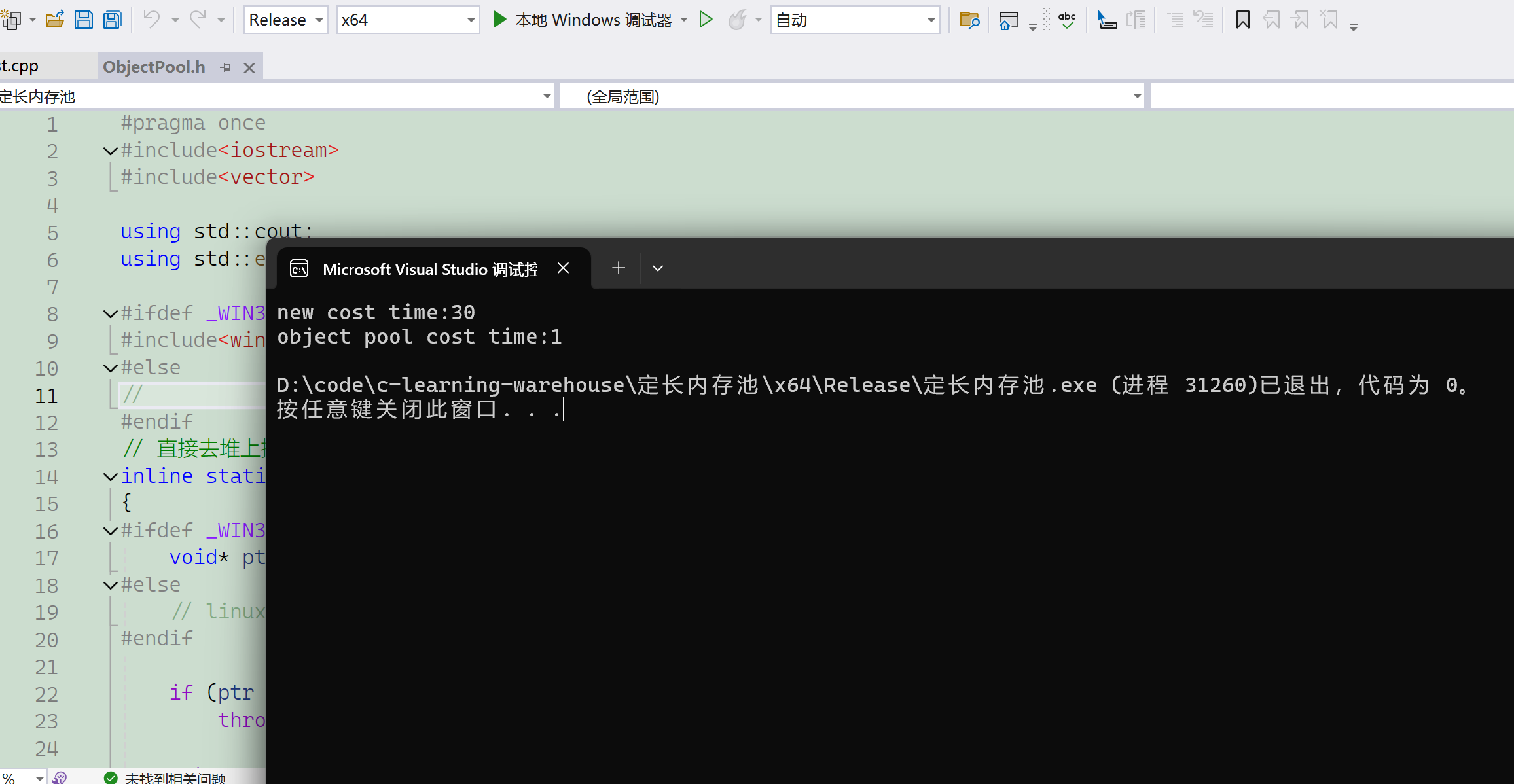Click line number 11 in the gutter
1514x784 pixels.
coord(46,396)
